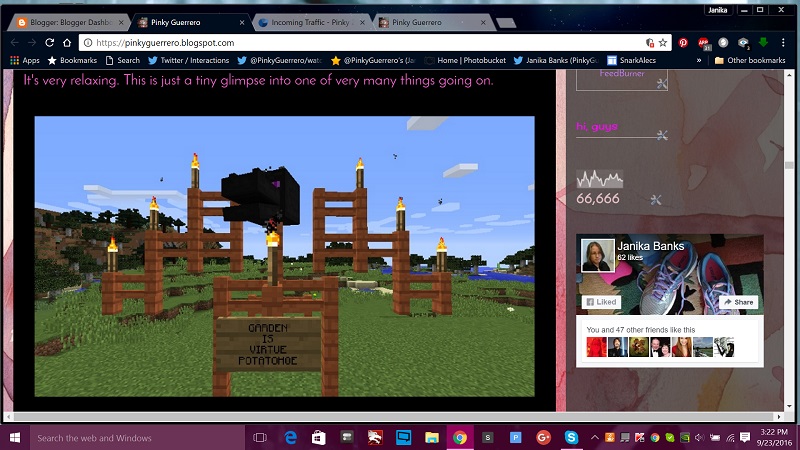Viewport: 800px width, 450px height.
Task: Open the SnarkAlecs bookmark
Action: 632,60
